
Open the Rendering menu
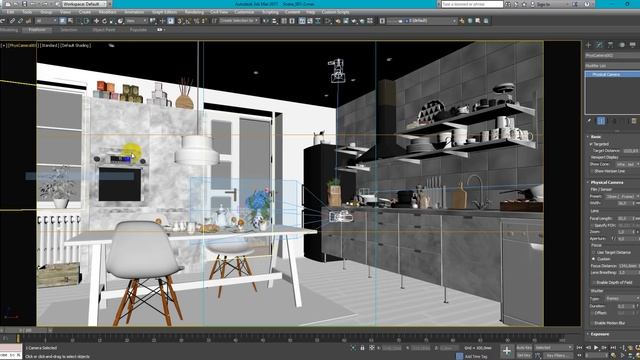click(194, 12)
